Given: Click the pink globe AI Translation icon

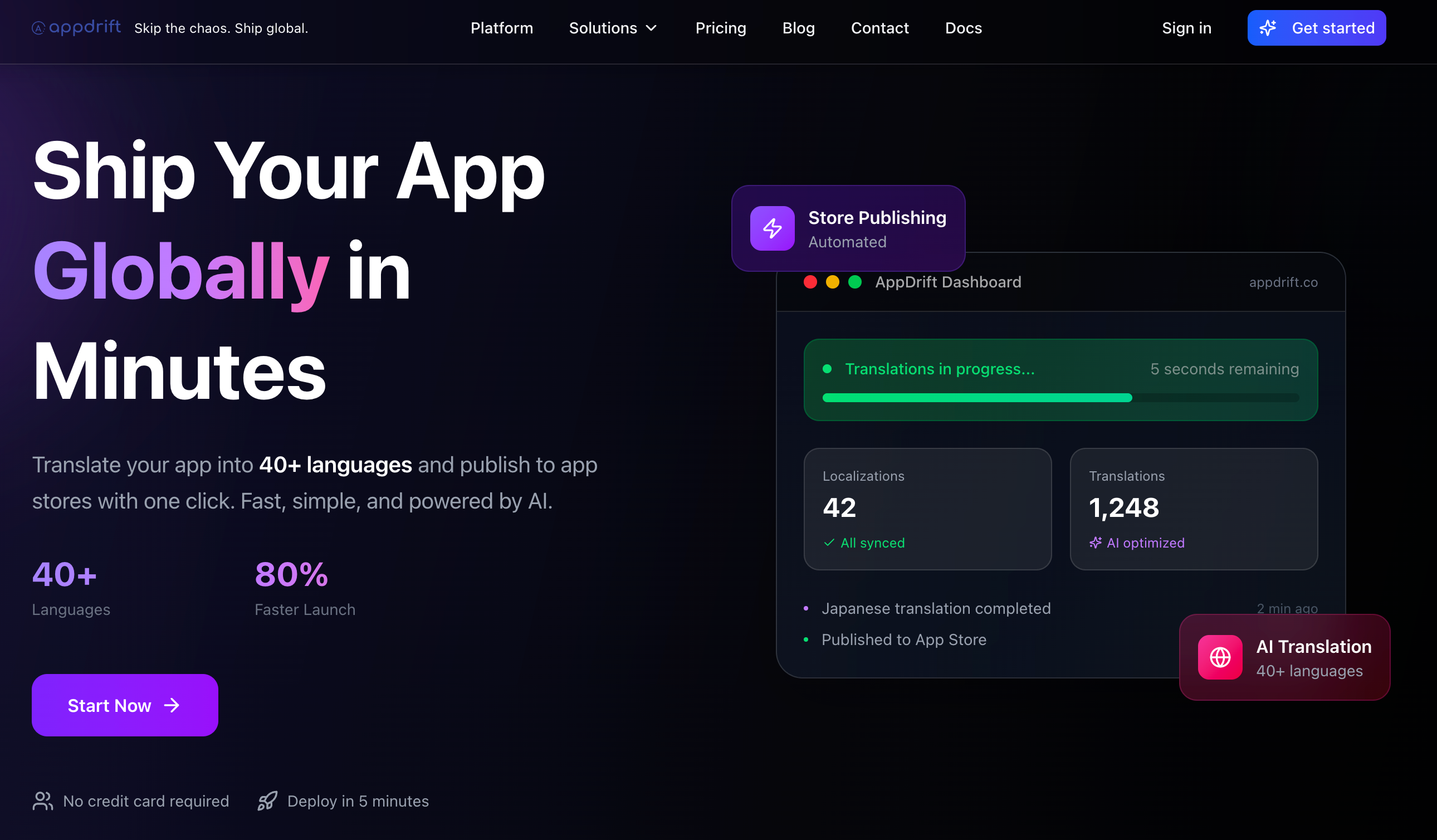Looking at the screenshot, I should point(1220,657).
